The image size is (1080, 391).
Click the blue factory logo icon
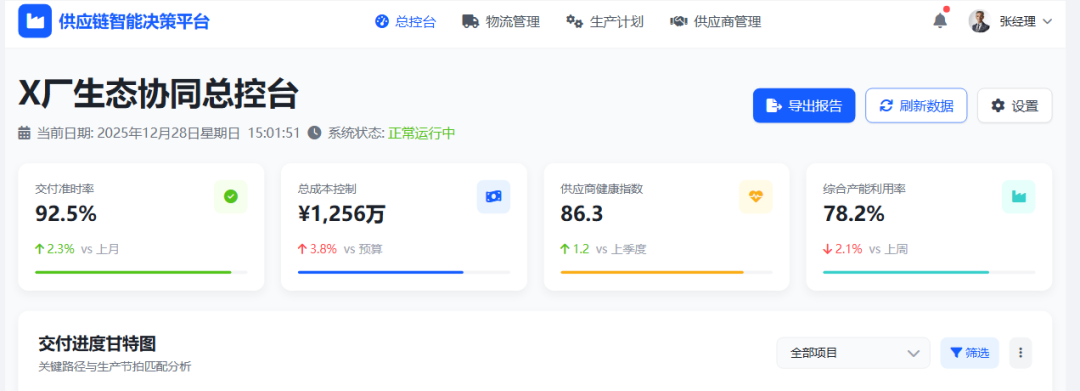tap(34, 21)
